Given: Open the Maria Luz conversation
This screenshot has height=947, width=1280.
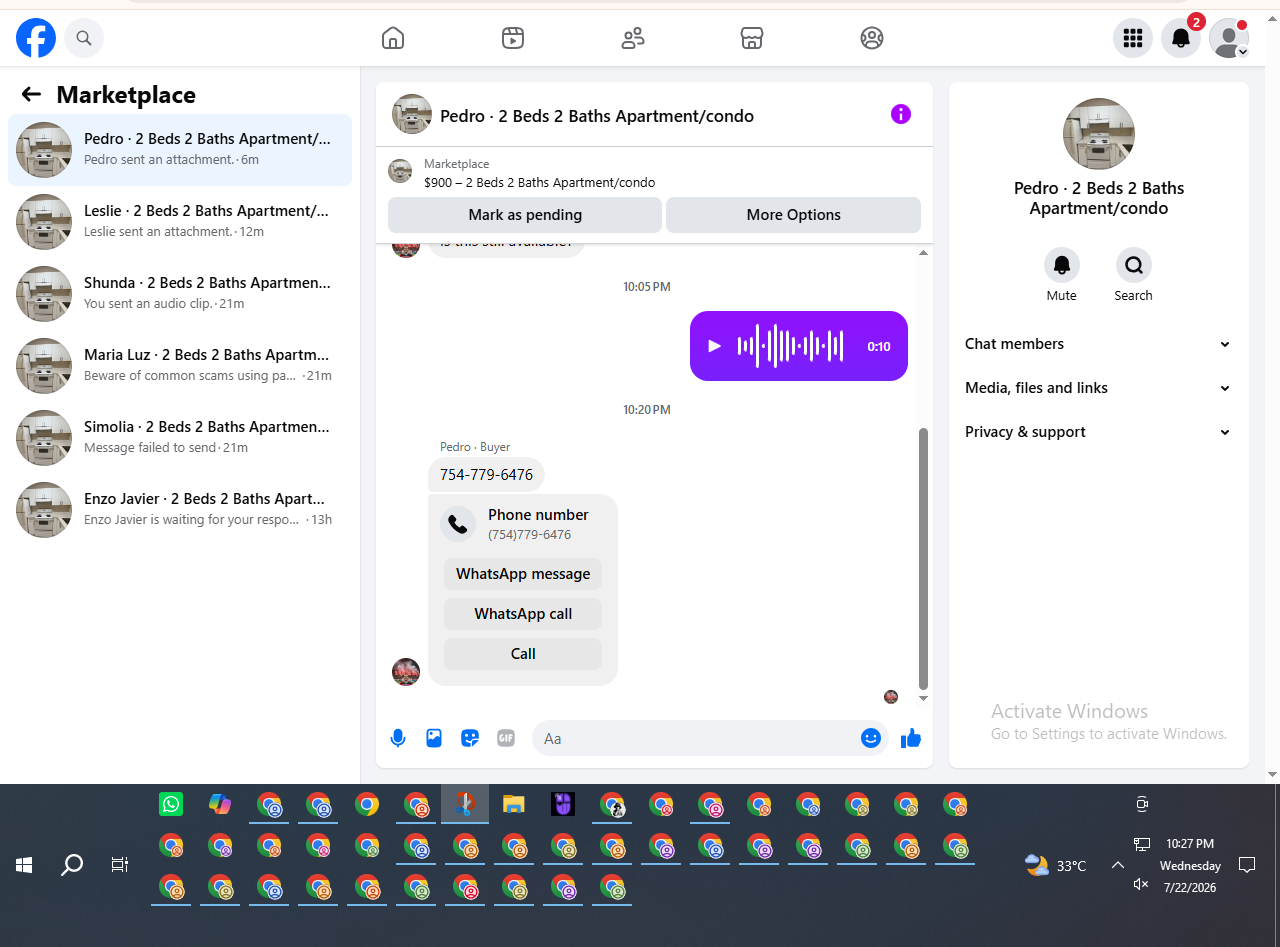Looking at the screenshot, I should pos(180,366).
